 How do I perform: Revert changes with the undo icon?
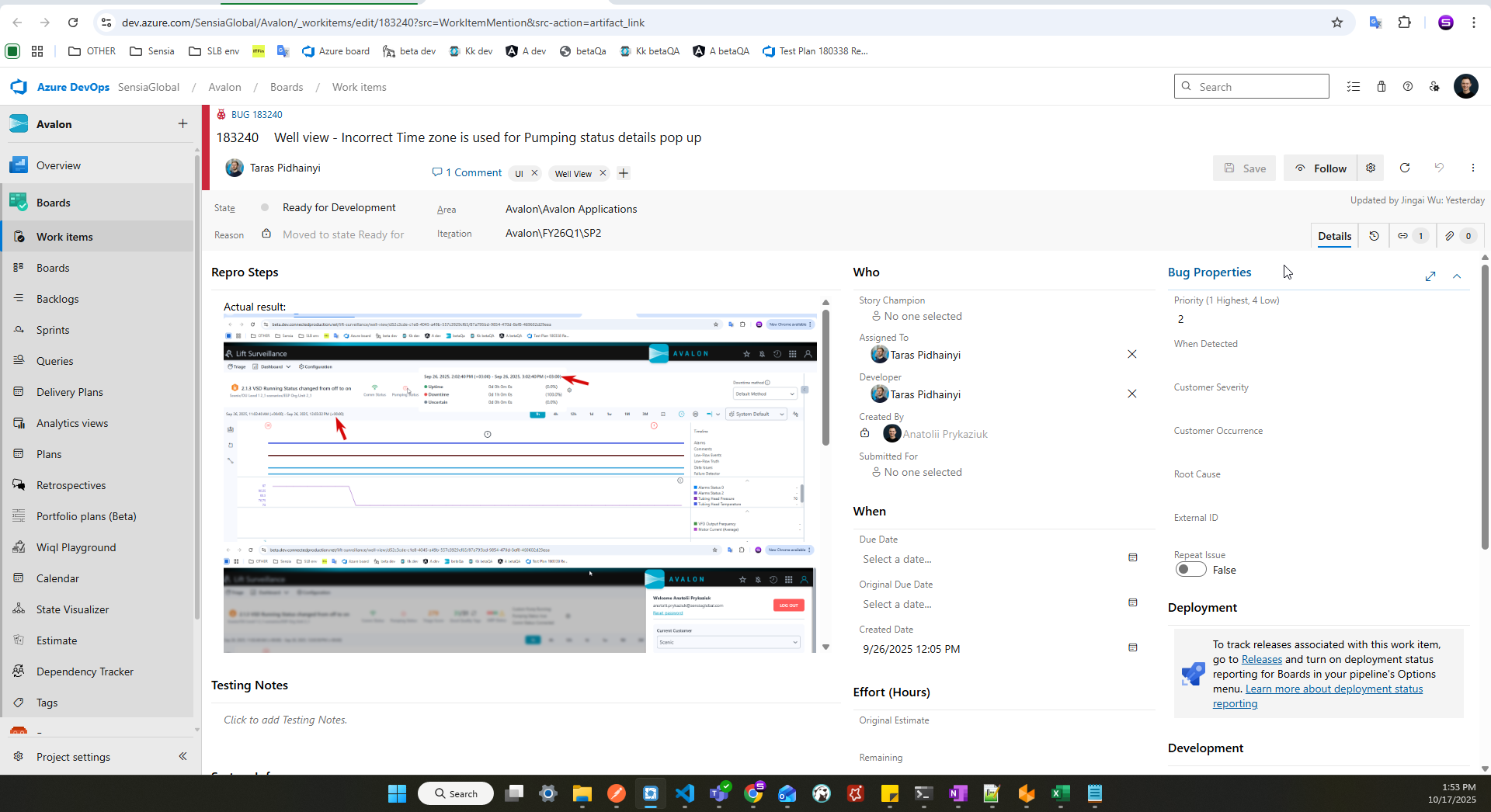[1439, 168]
